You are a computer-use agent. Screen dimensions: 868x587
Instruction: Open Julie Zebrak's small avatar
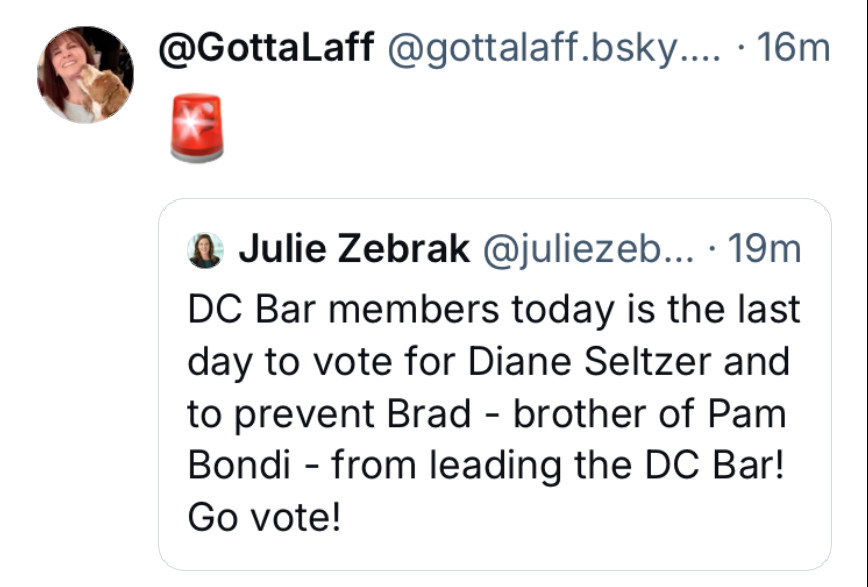(x=206, y=250)
